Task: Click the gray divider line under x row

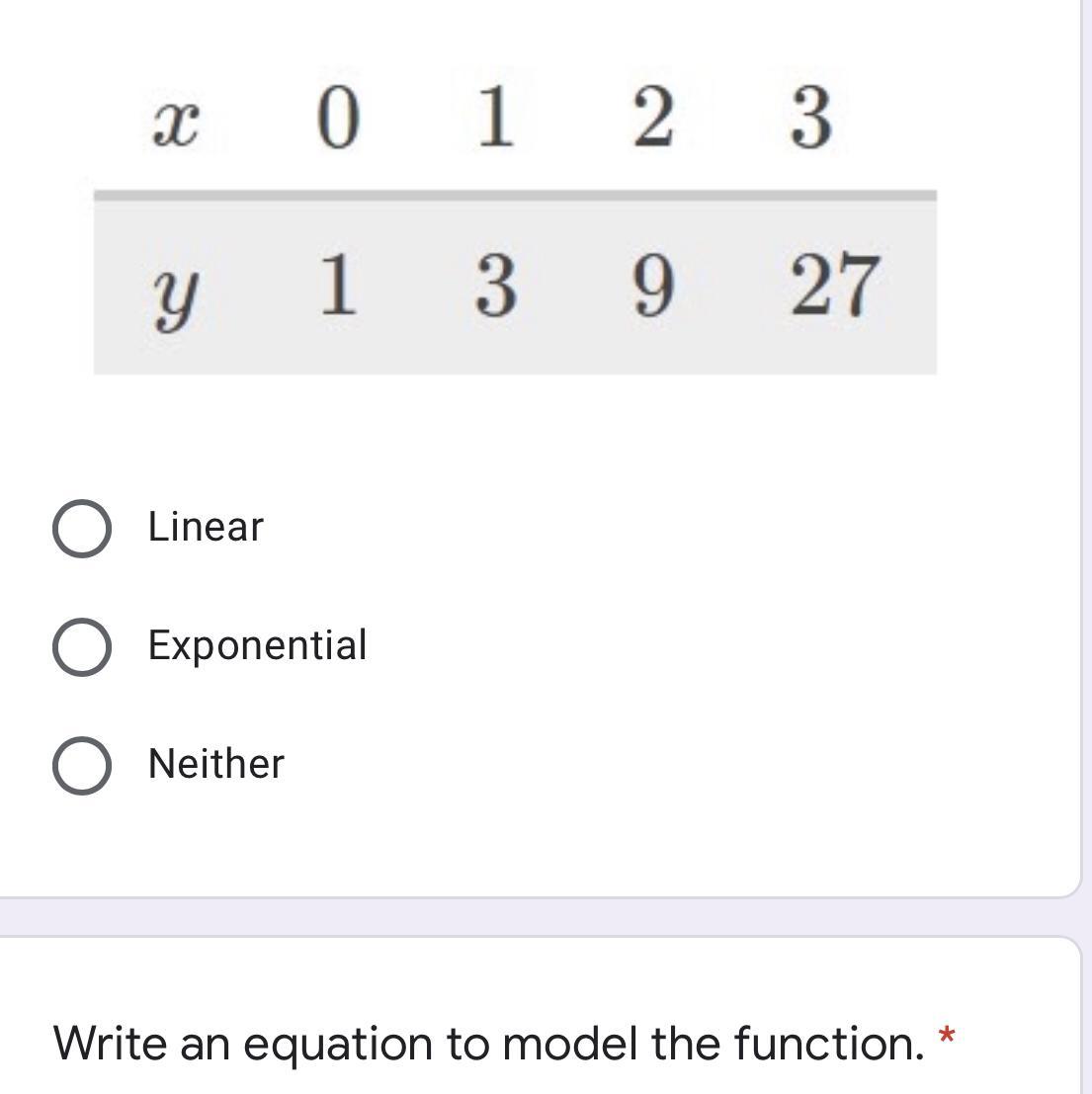Action: coord(514,196)
